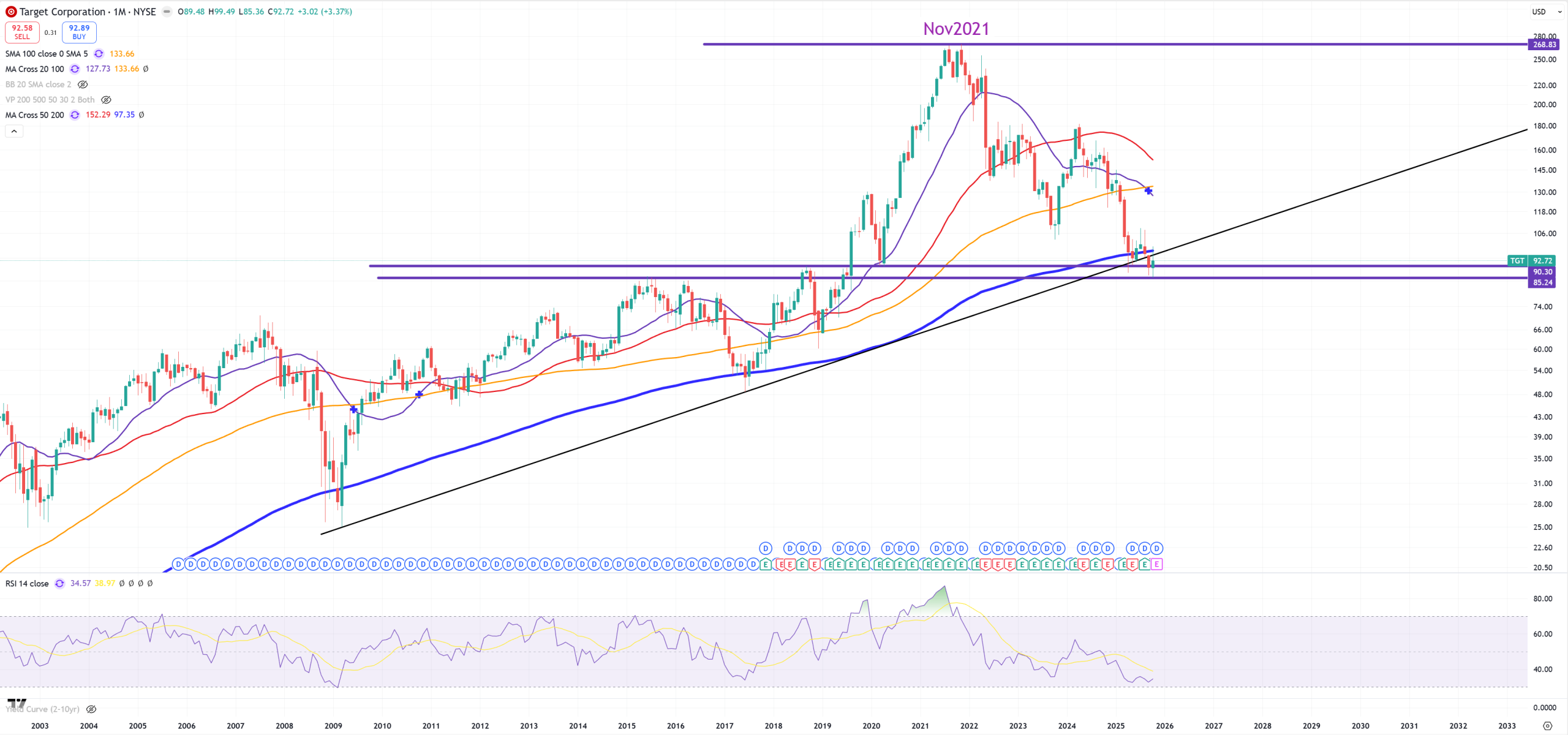Select the MA Cross 50 200 legend label
Viewport: 1568px width, 735px height.
(34, 115)
